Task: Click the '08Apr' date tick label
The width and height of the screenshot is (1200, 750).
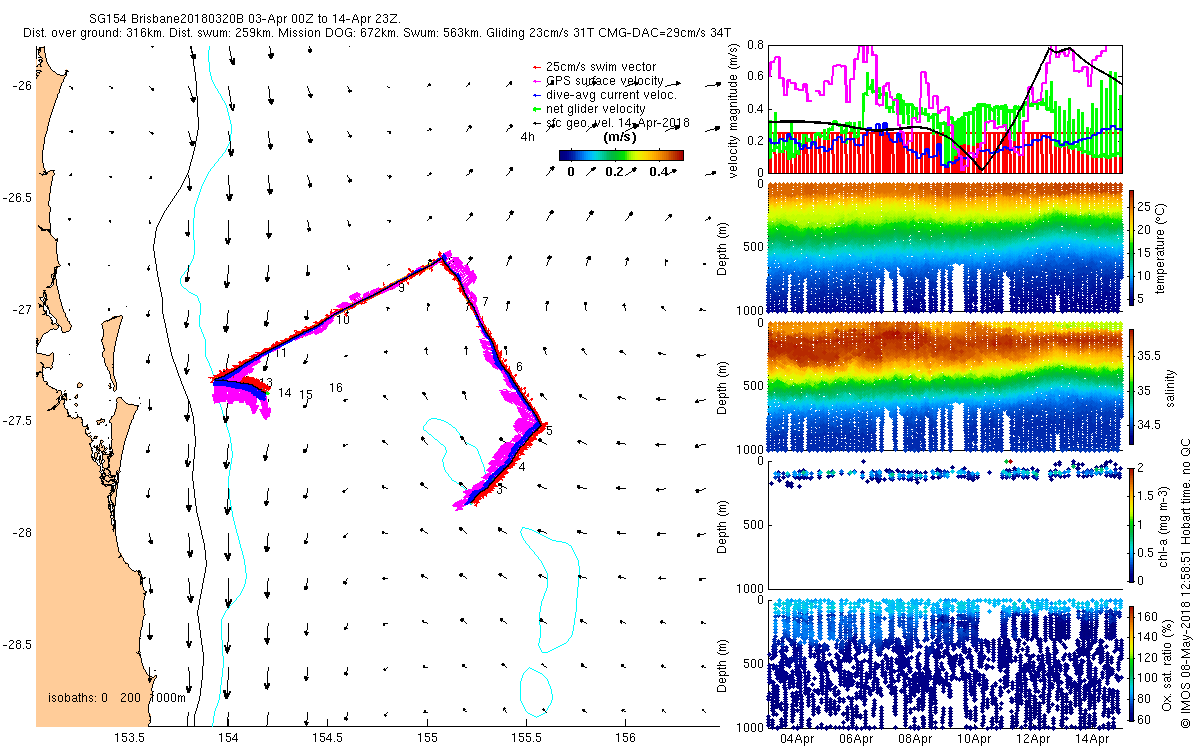Action: (916, 740)
